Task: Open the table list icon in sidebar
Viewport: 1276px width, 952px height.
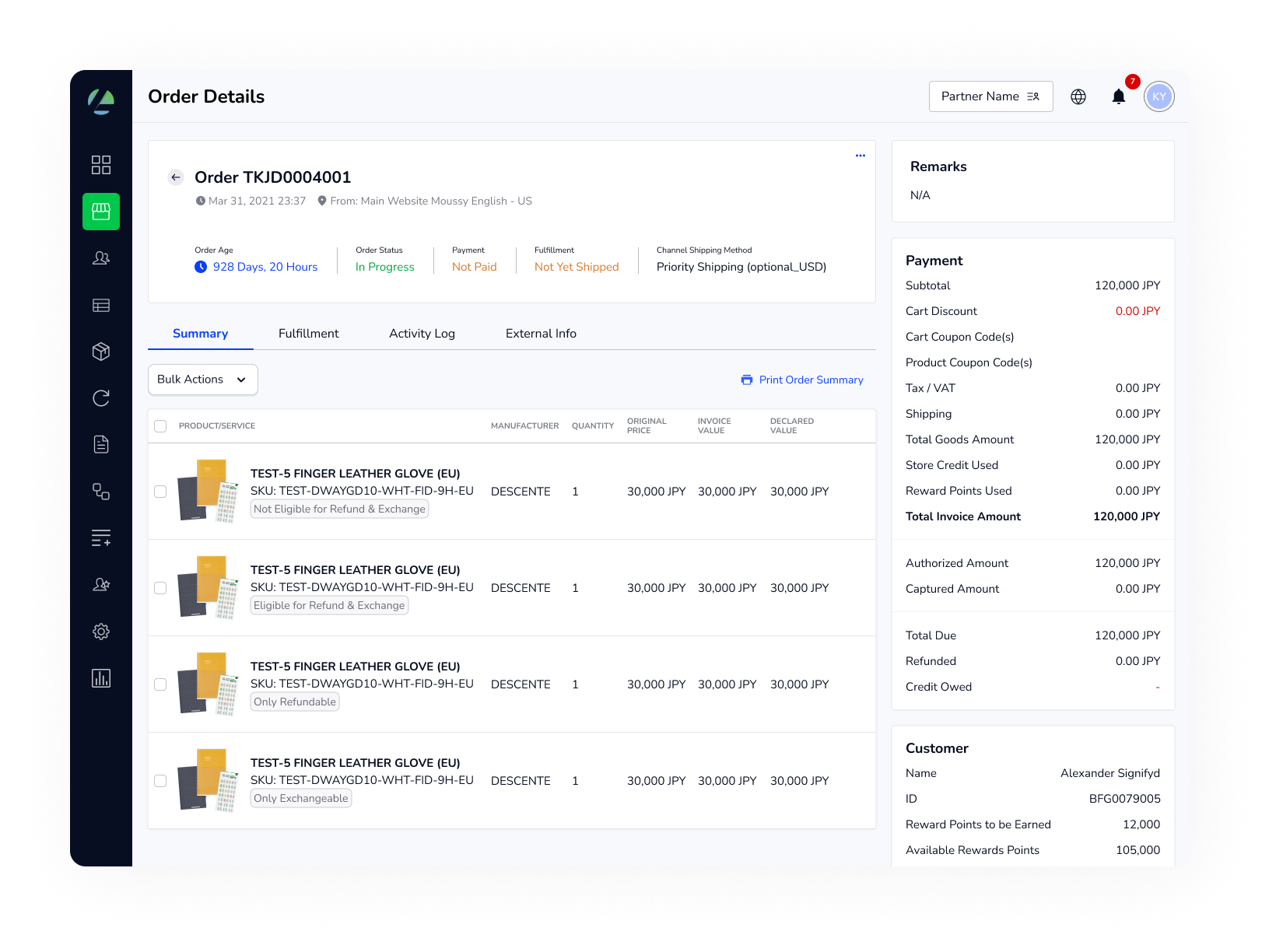Action: [x=101, y=305]
